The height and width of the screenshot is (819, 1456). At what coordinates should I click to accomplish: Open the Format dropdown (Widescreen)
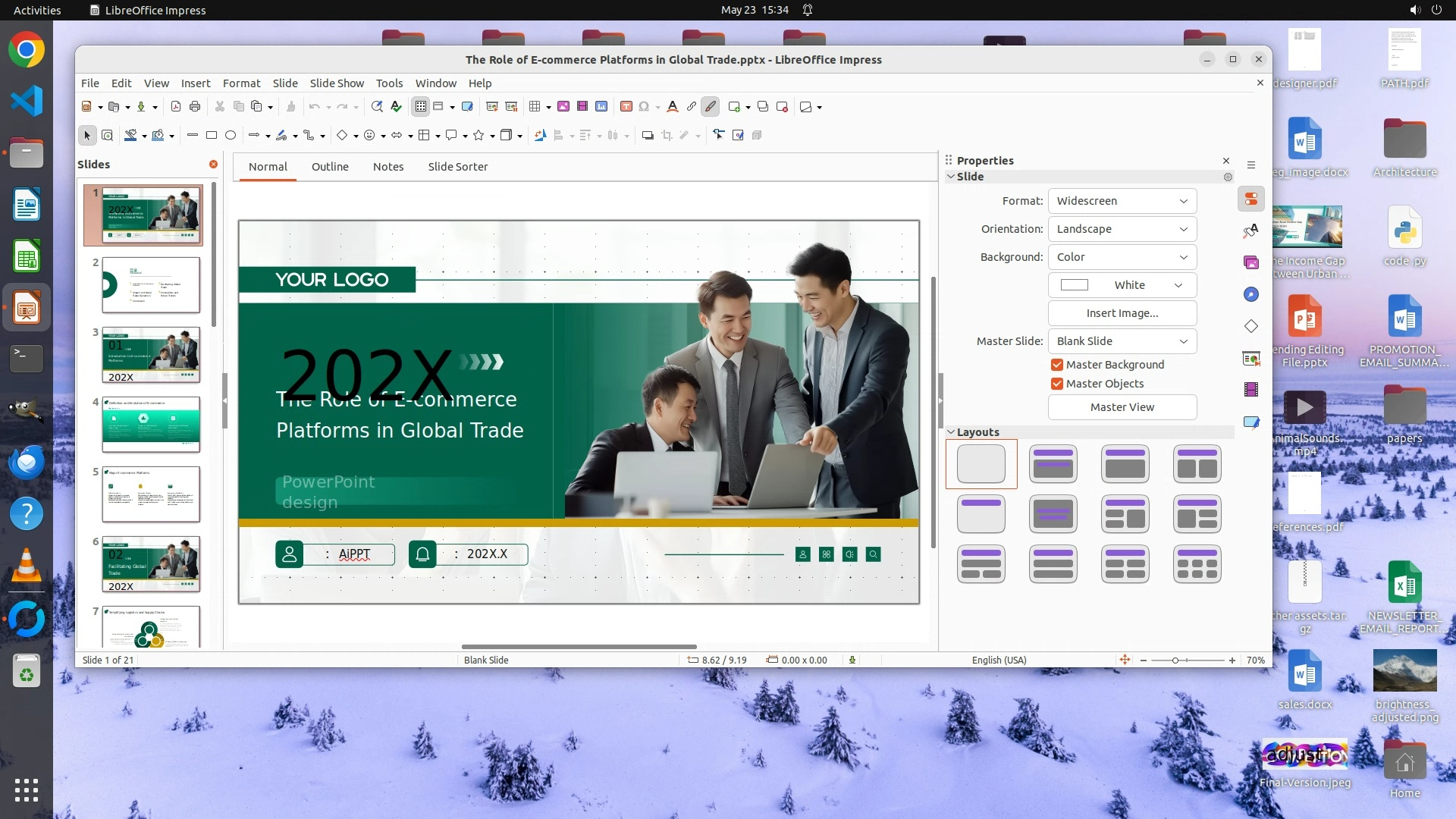1122,201
